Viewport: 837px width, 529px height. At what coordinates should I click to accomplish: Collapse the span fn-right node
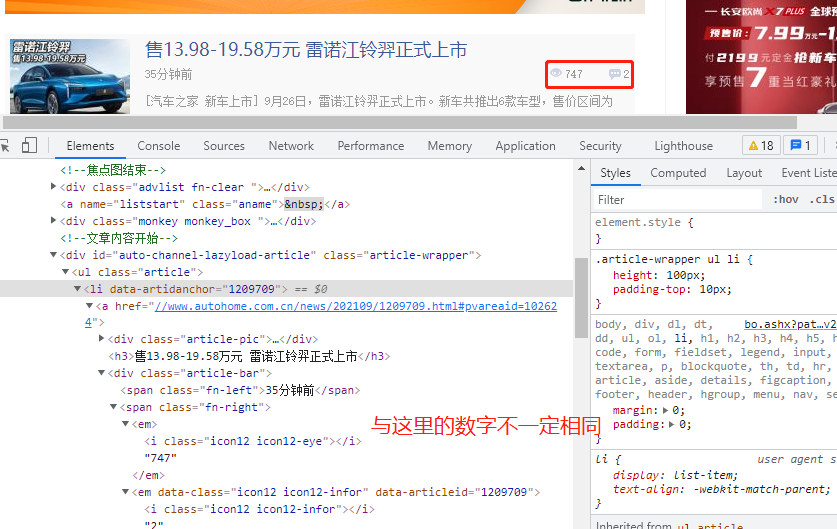[x=113, y=407]
